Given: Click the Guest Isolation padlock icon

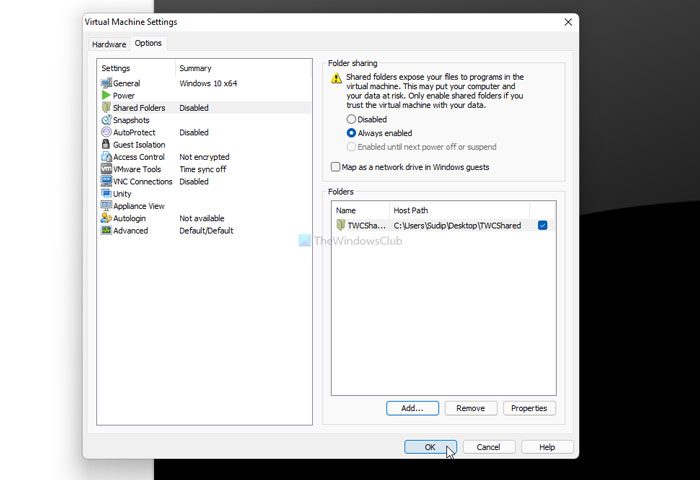Looking at the screenshot, I should pyautogui.click(x=106, y=144).
